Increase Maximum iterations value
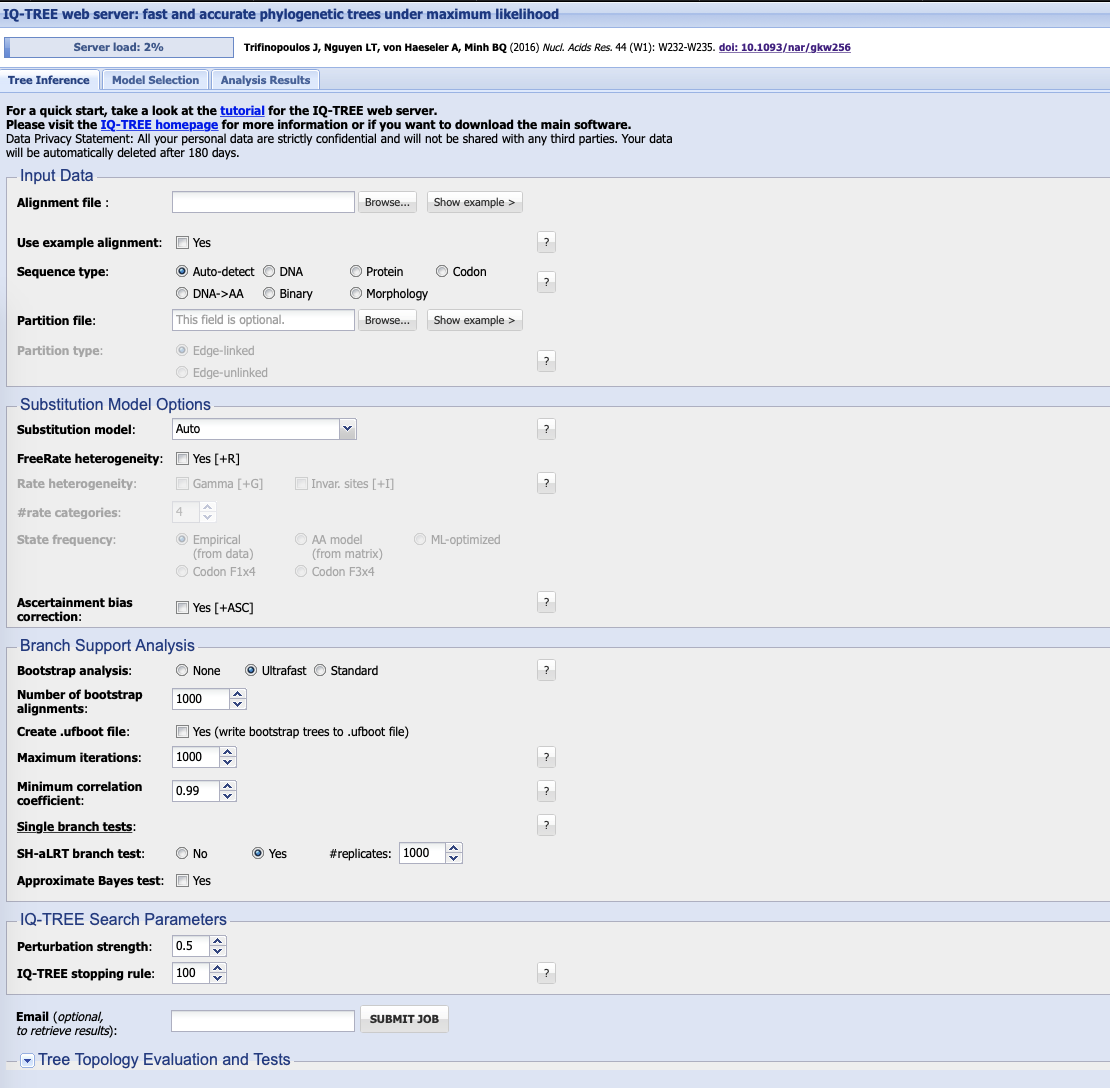 tap(227, 752)
